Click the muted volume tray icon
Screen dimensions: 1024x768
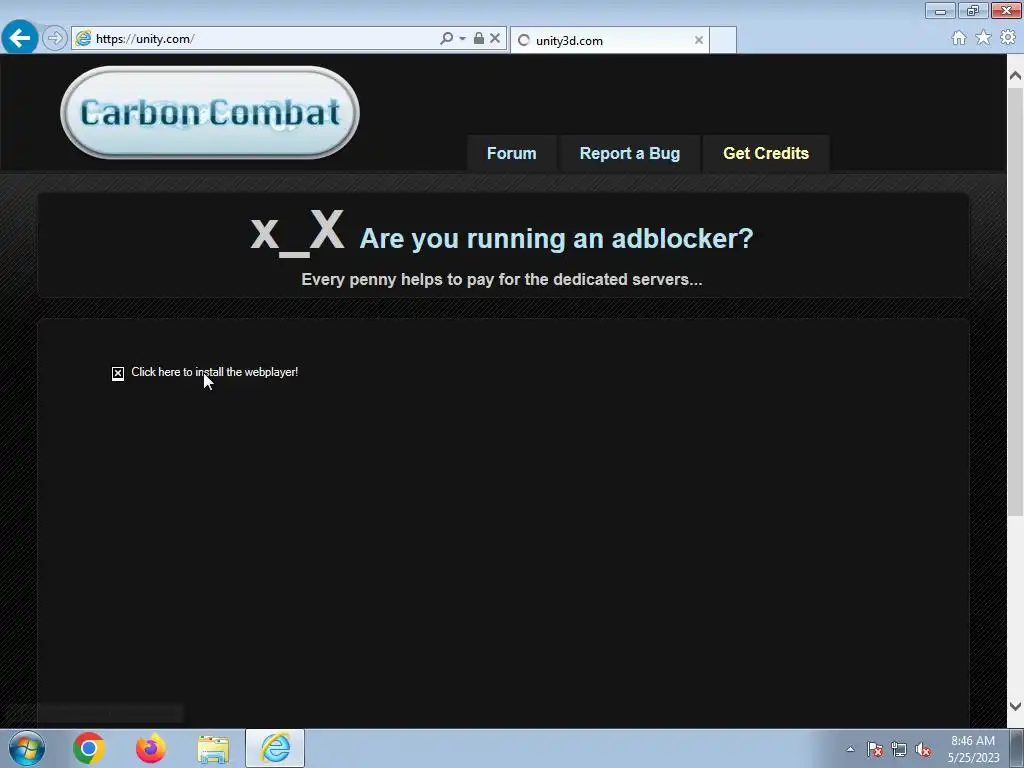923,749
